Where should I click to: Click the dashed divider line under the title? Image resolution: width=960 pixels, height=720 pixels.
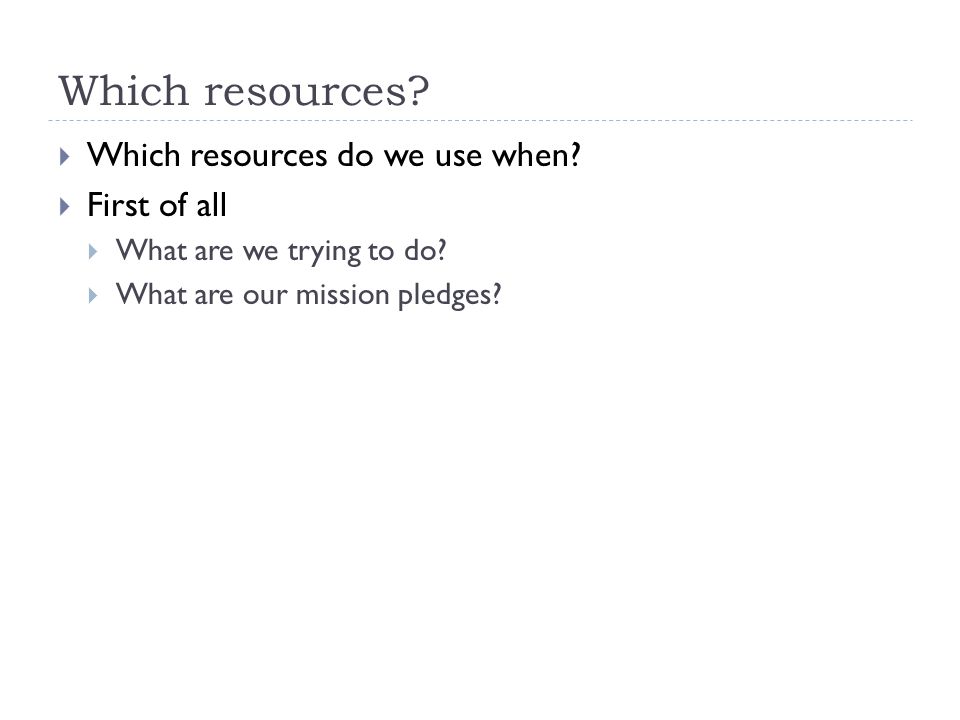(480, 121)
